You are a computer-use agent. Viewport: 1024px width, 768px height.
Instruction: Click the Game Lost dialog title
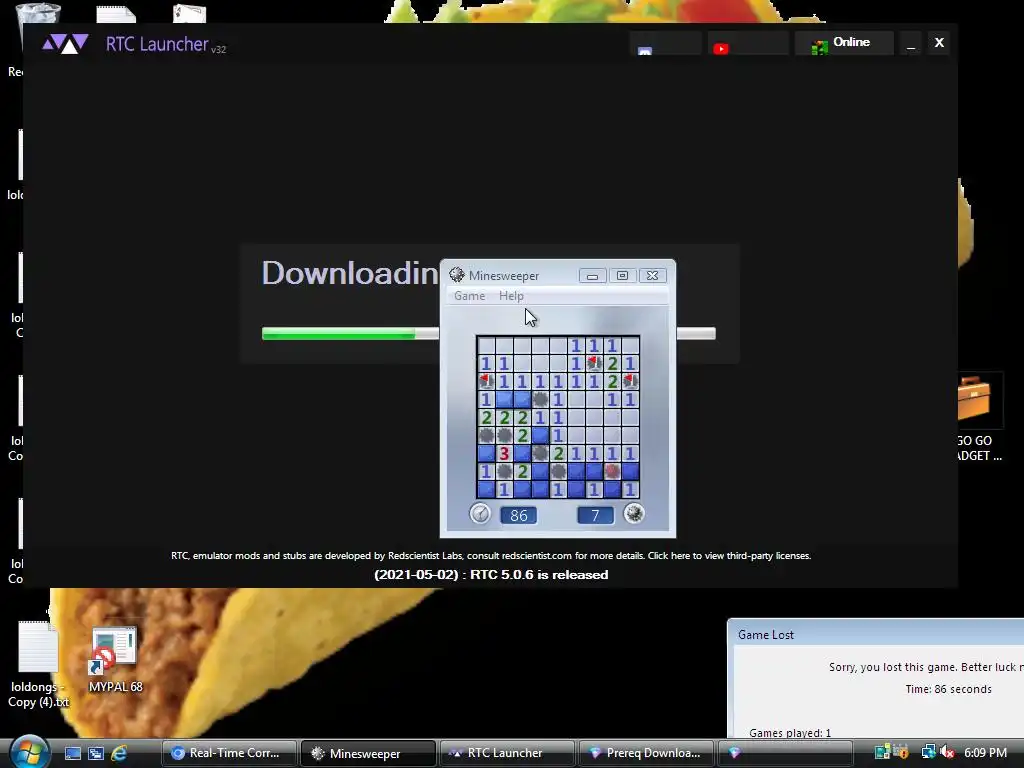pyautogui.click(x=765, y=635)
